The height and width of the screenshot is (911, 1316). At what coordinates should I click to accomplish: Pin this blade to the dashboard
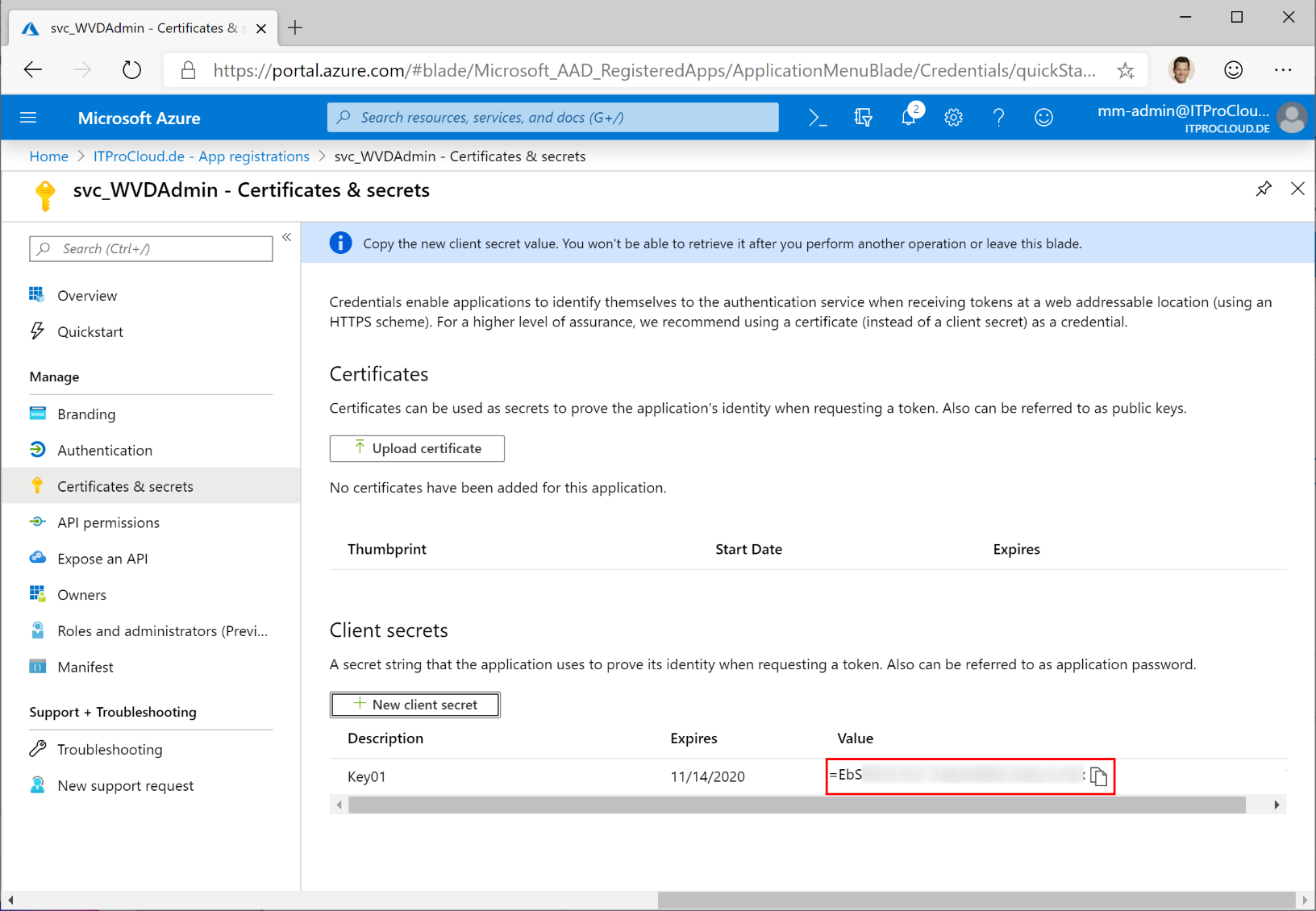pos(1264,189)
